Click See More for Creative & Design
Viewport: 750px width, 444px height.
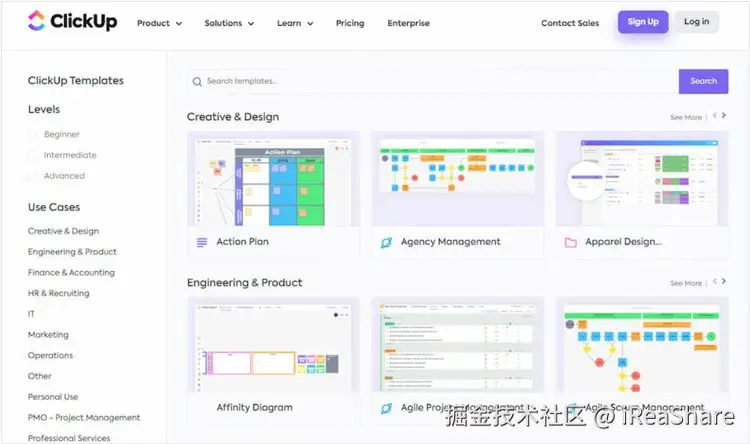686,117
